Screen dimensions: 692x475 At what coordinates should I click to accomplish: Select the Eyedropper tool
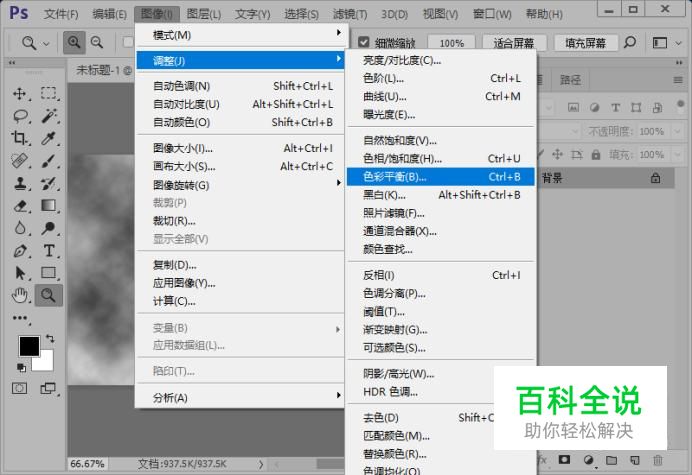pos(49,138)
